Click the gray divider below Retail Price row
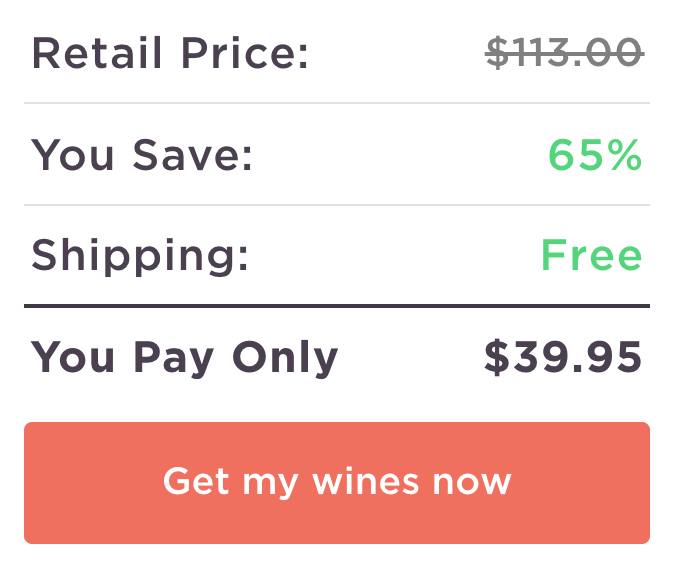The image size is (686, 568). pyautogui.click(x=337, y=103)
